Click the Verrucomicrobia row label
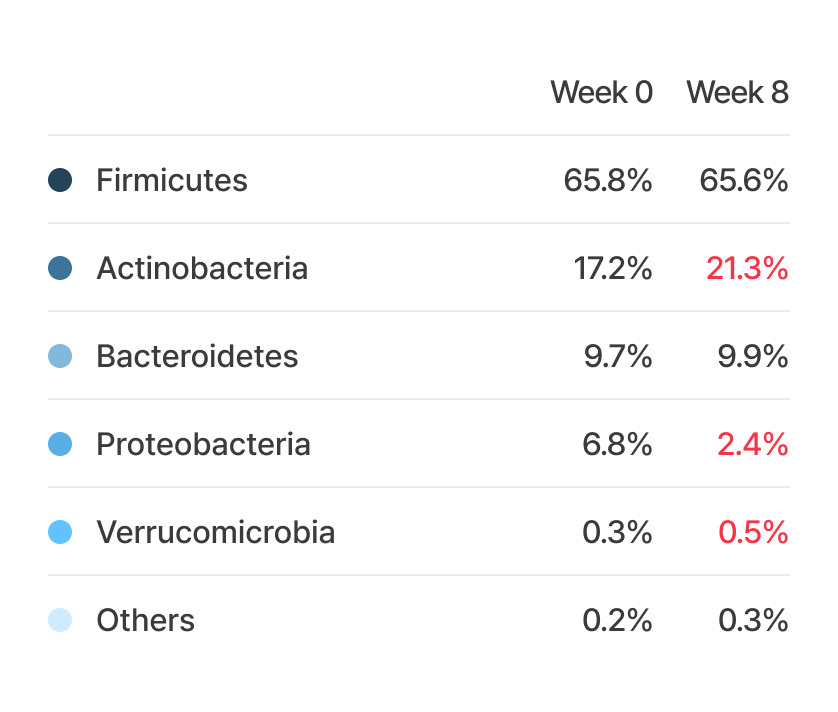The image size is (838, 712). pyautogui.click(x=215, y=532)
